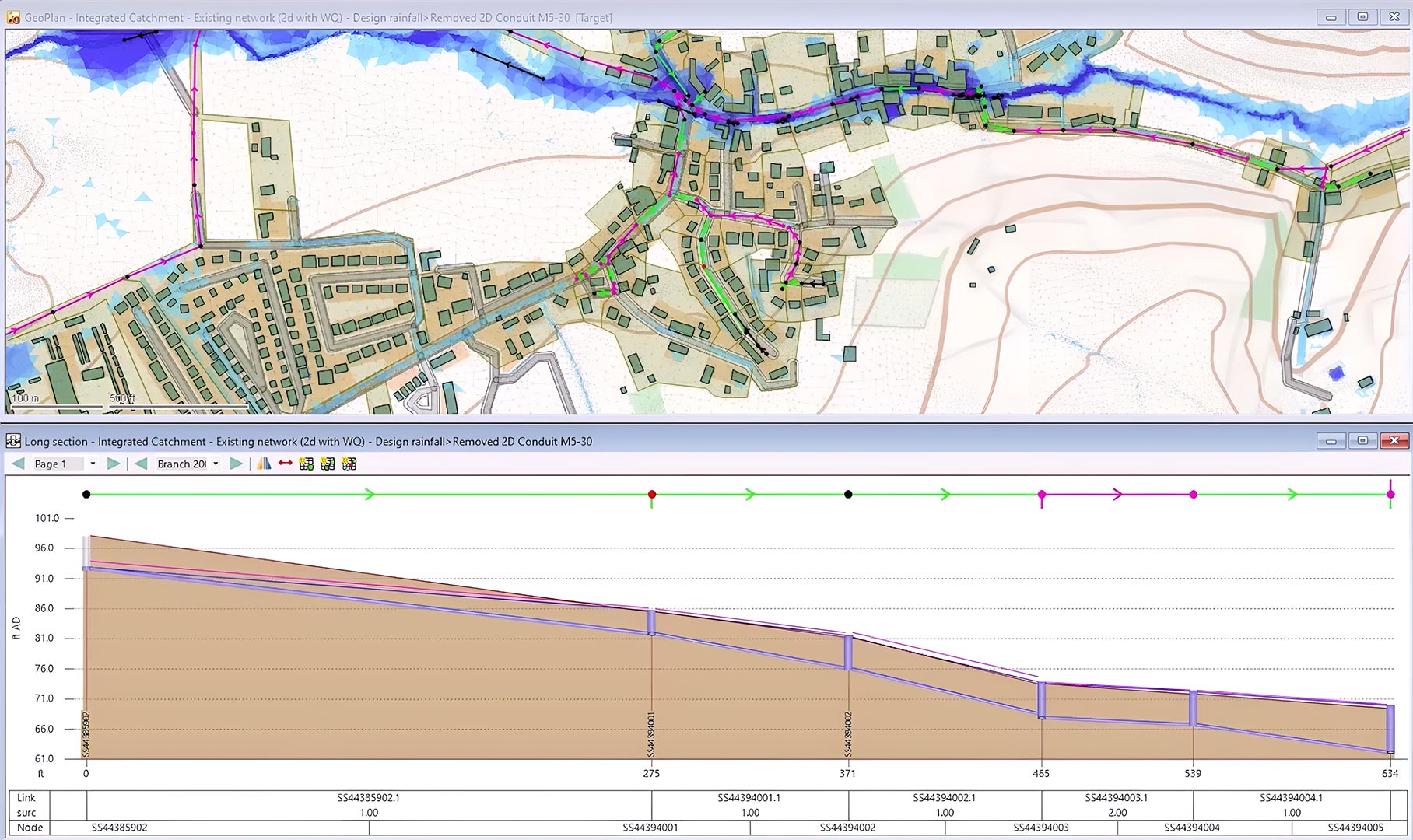Click the reverse/mirror long section icon
The image size is (1413, 840).
click(264, 464)
